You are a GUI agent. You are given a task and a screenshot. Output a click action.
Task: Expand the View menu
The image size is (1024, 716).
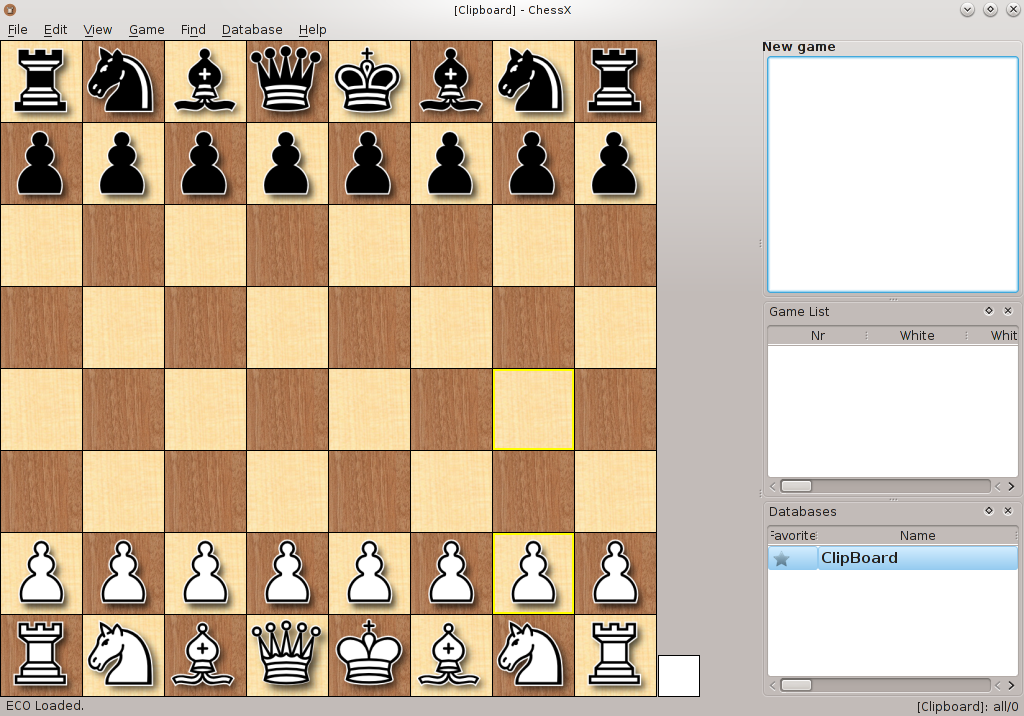(98, 29)
